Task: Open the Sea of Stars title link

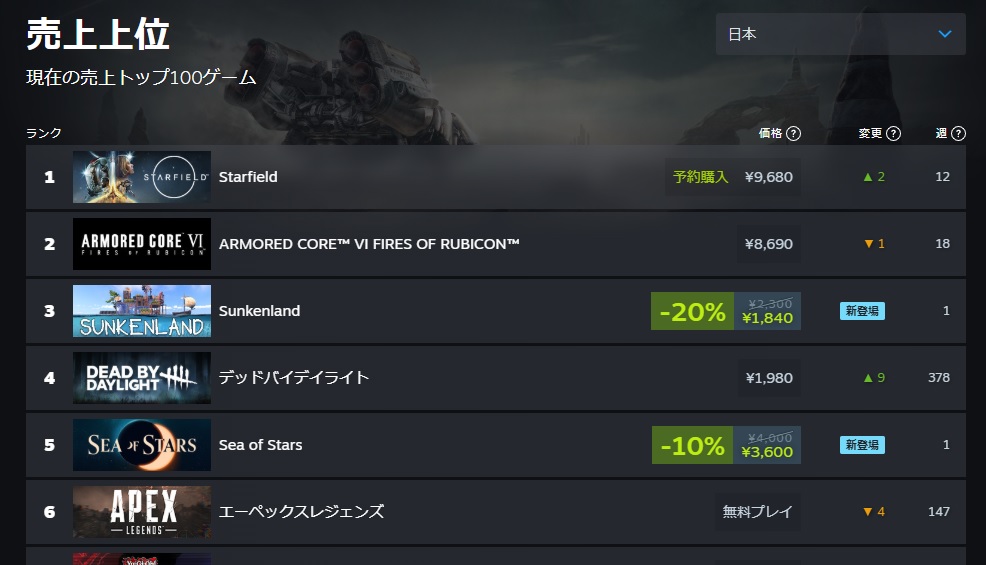Action: pos(260,445)
